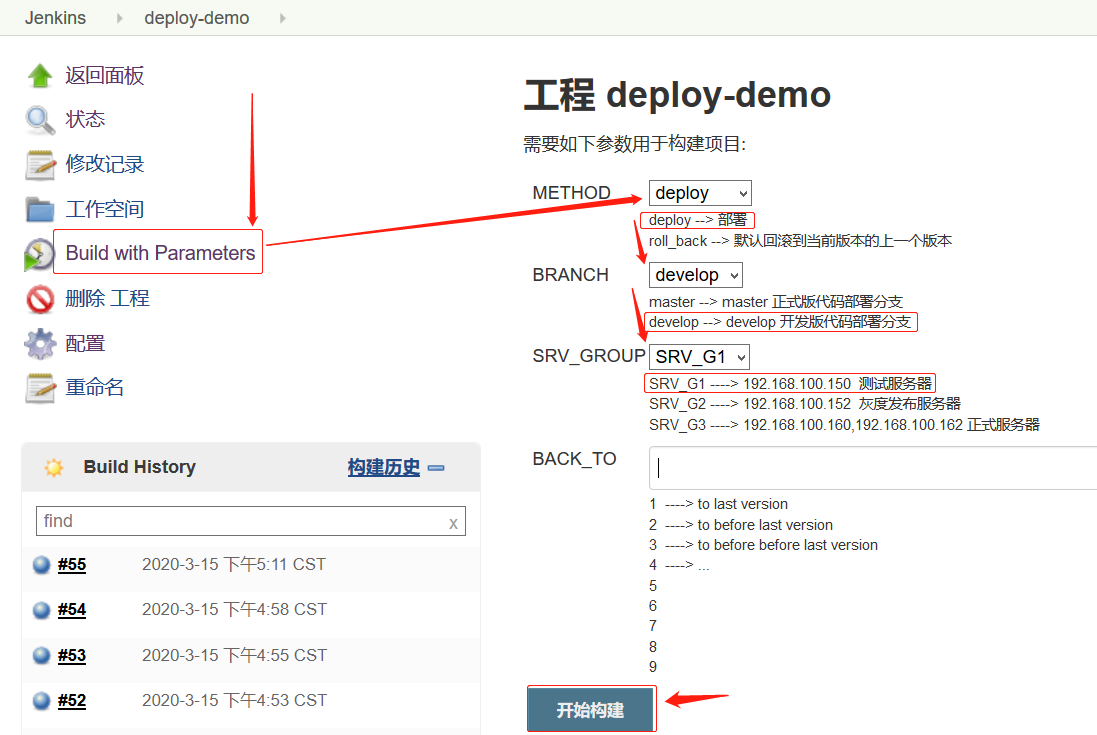This screenshot has width=1097, height=735.
Task: Click the 需要如下参数用于构建项目 text
Action: pos(635,145)
